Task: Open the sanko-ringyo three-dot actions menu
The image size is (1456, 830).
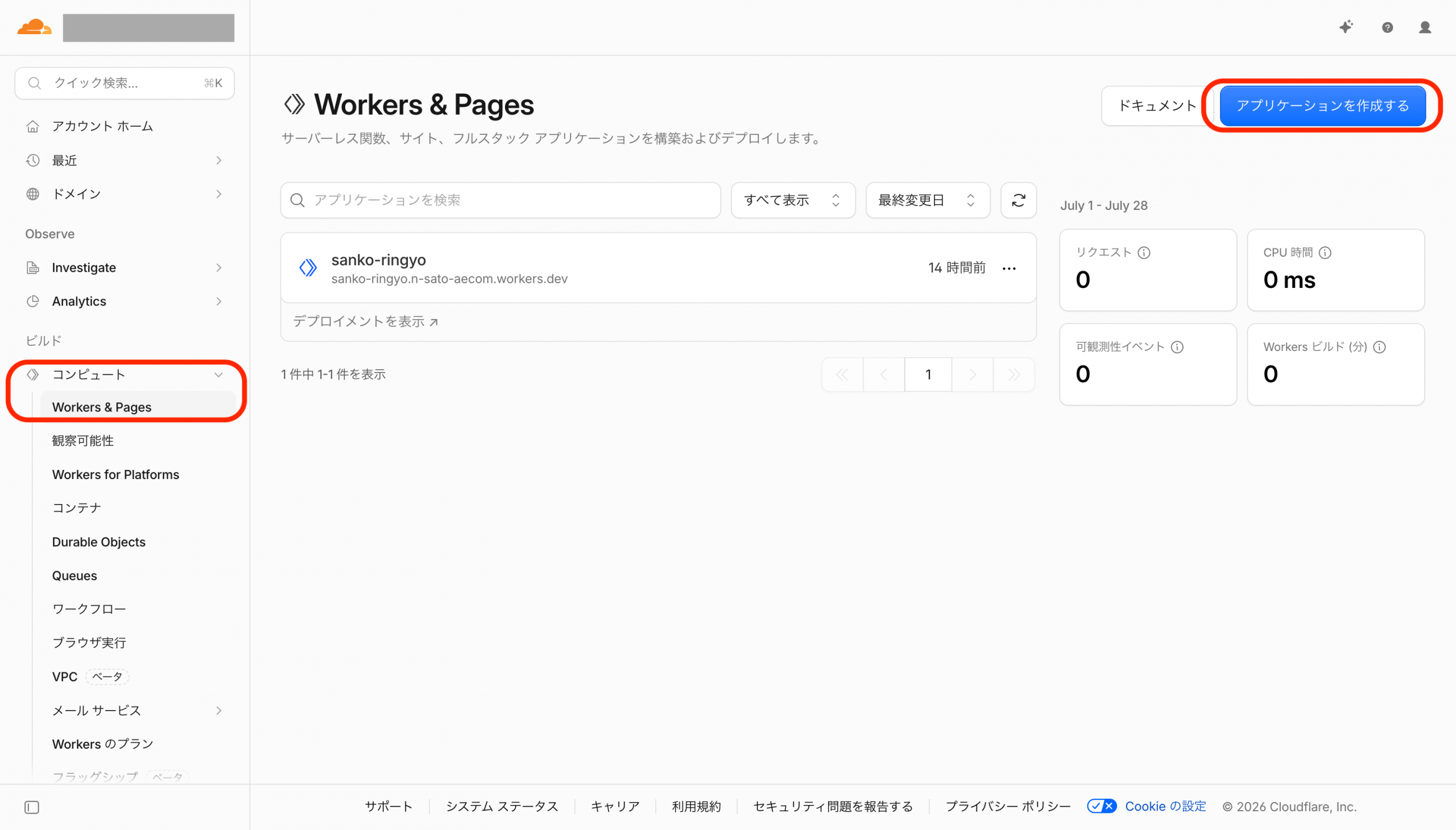Action: coord(1008,269)
